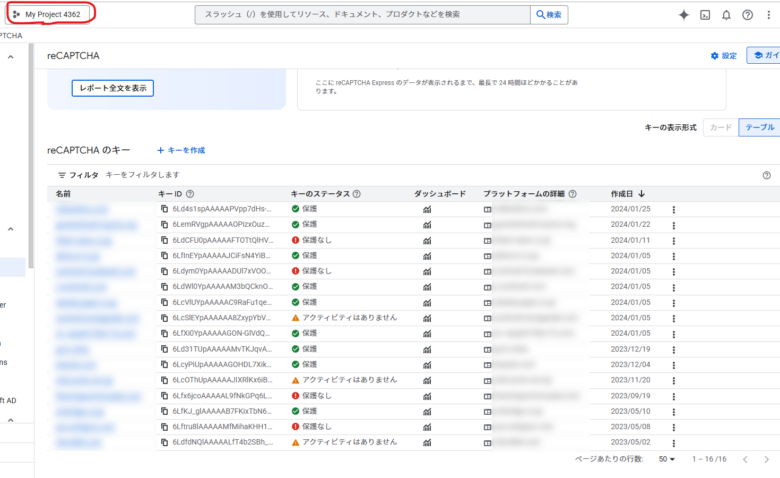The image size is (780, 478).
Task: Copy key ID 6LemRVgpAAAAAOPizxOuz
Action: pos(164,224)
